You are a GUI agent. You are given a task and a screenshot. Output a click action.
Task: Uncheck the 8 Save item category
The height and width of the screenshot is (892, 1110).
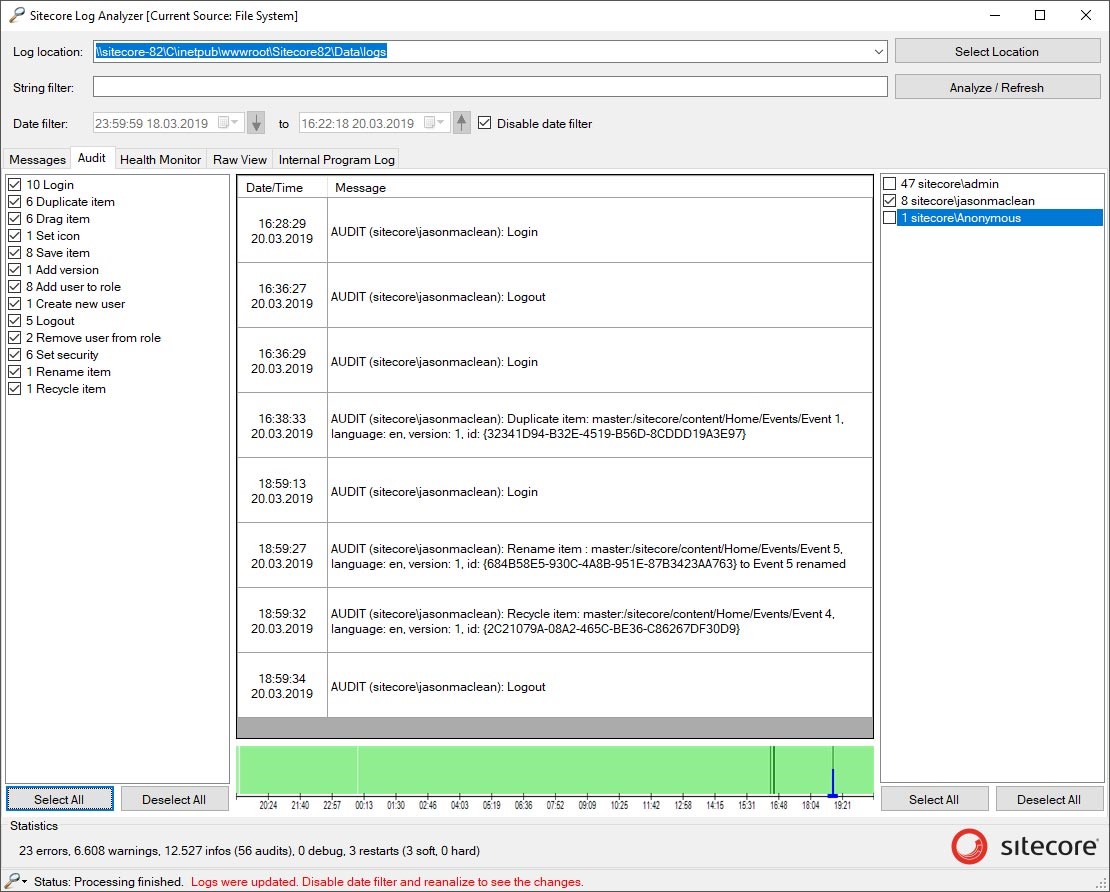(15, 253)
